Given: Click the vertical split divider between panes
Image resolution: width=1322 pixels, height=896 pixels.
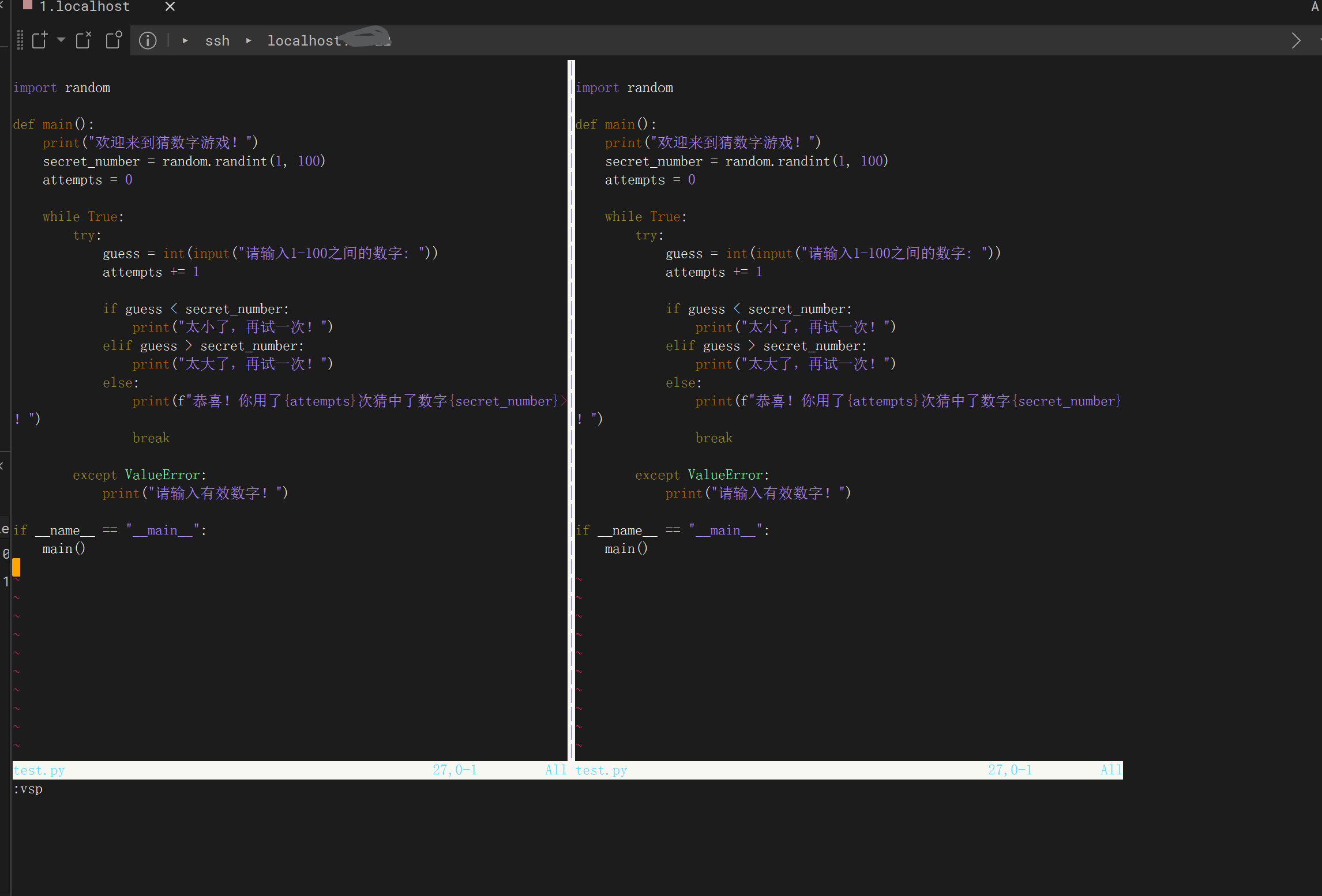Looking at the screenshot, I should click(x=571, y=404).
